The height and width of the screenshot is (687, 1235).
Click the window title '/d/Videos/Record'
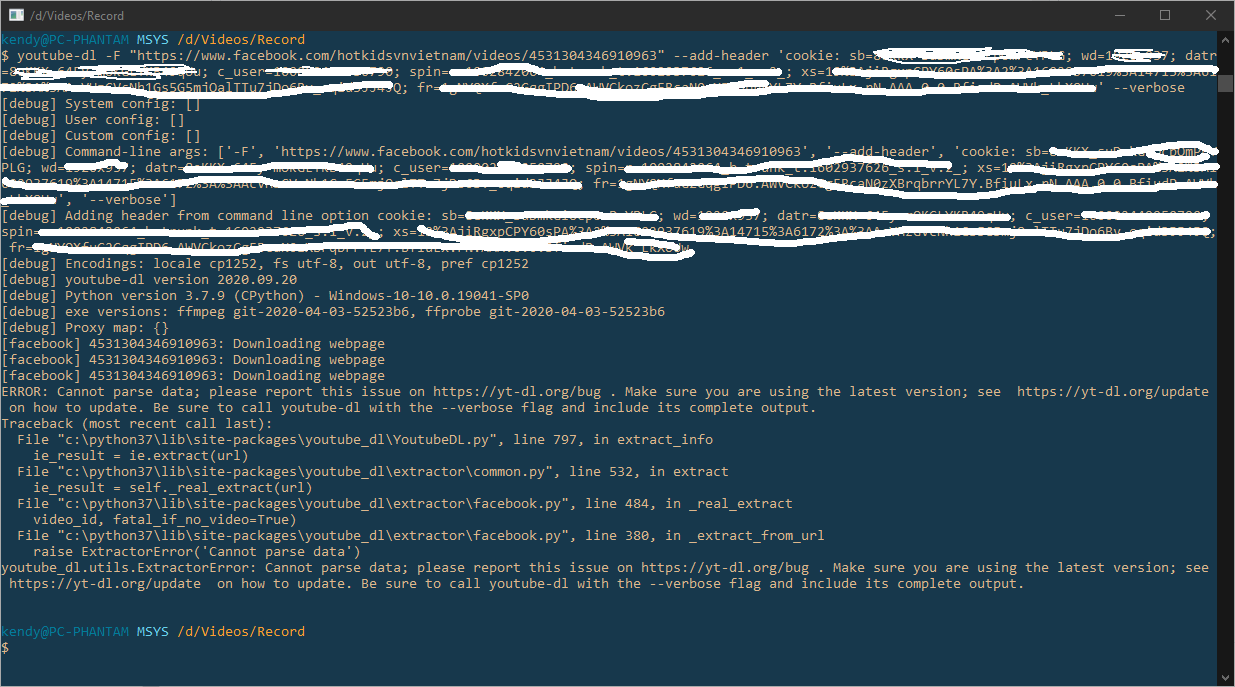pyautogui.click(x=77, y=15)
